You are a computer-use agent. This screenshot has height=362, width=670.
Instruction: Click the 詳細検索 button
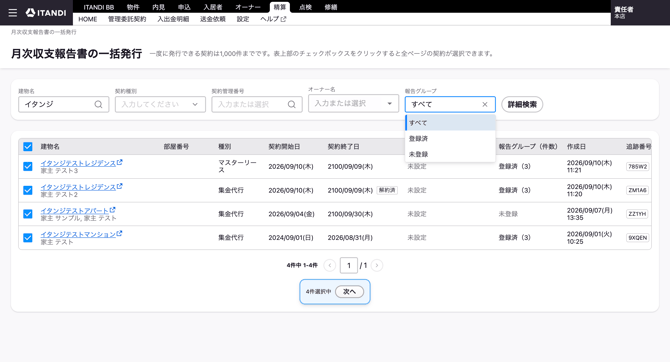click(x=522, y=104)
